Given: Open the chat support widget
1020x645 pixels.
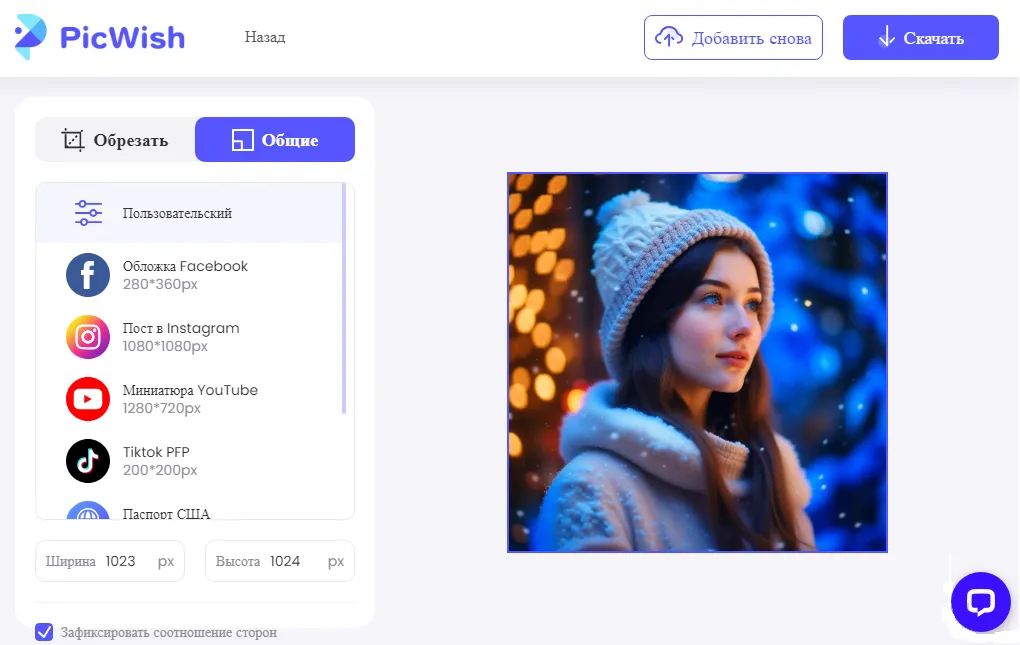Looking at the screenshot, I should (980, 601).
